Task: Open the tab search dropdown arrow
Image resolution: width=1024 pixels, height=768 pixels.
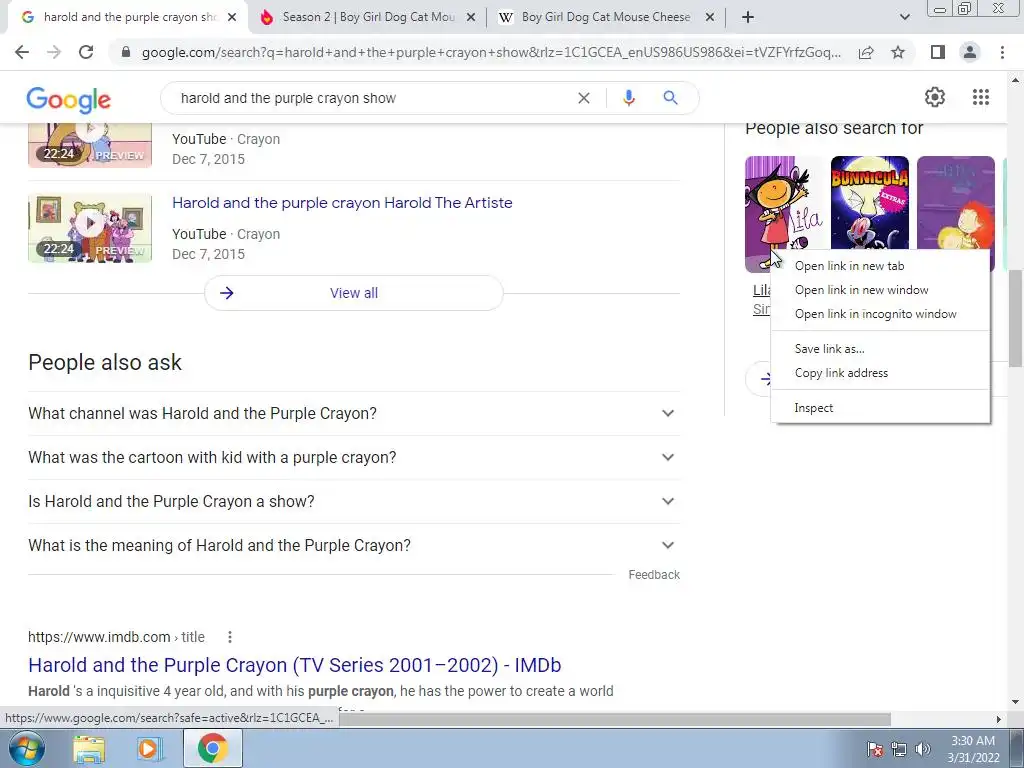Action: (x=904, y=17)
